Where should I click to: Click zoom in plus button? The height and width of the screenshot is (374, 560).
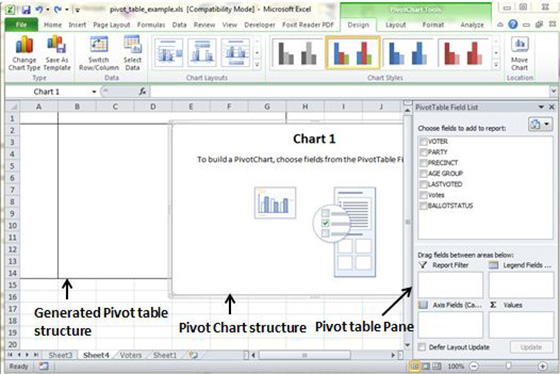click(x=542, y=366)
